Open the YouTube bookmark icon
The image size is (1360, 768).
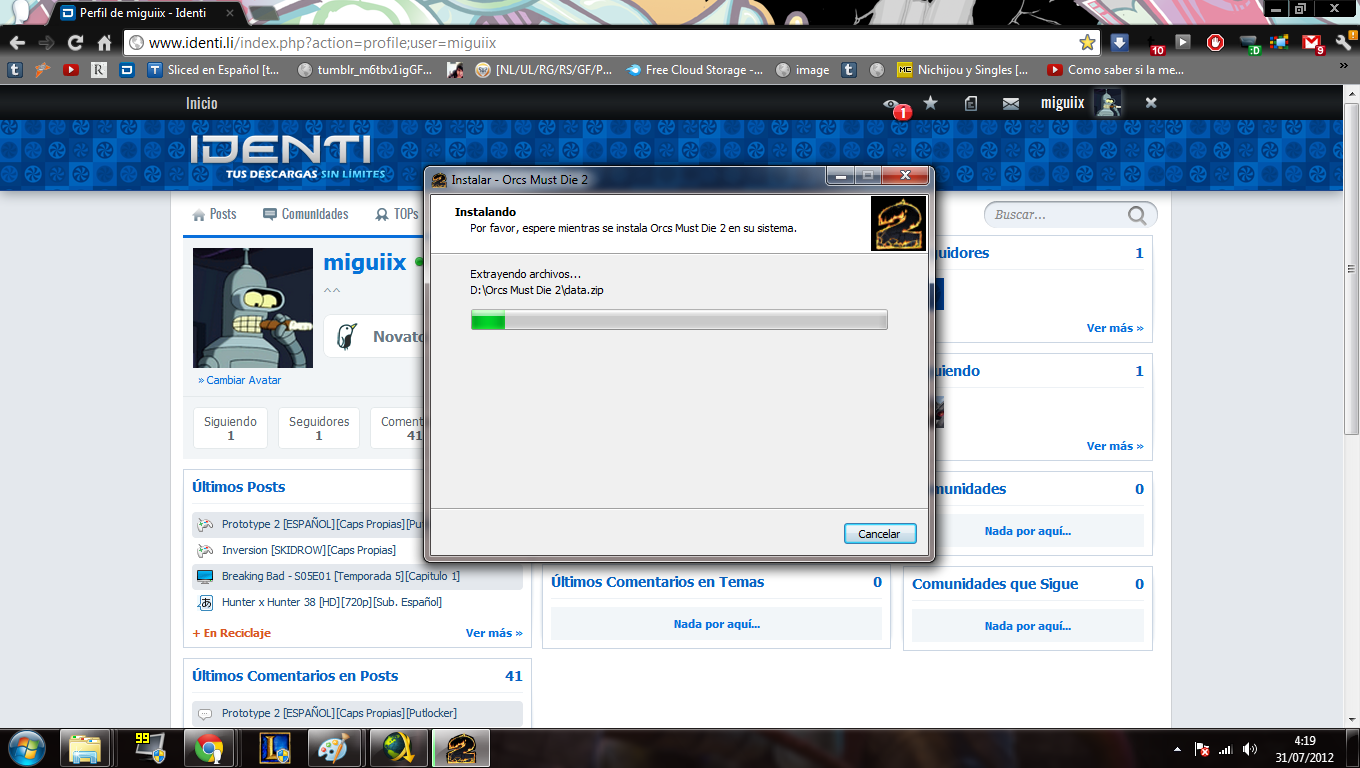[71, 70]
